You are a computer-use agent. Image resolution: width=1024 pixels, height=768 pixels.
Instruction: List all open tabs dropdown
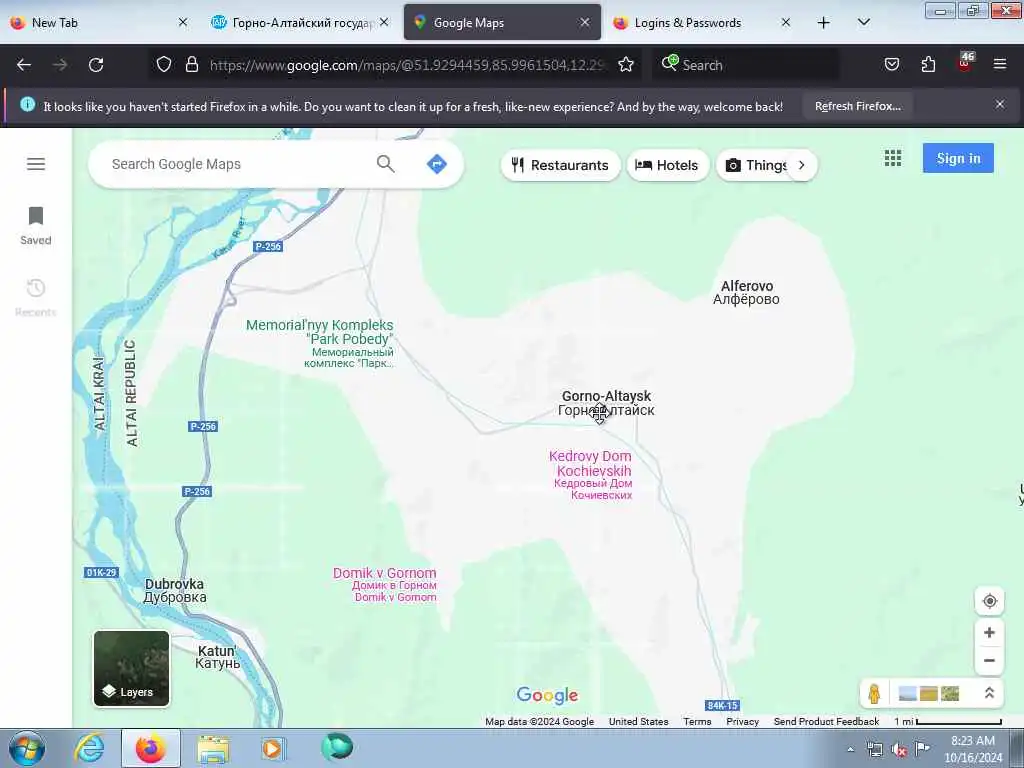[x=863, y=23]
